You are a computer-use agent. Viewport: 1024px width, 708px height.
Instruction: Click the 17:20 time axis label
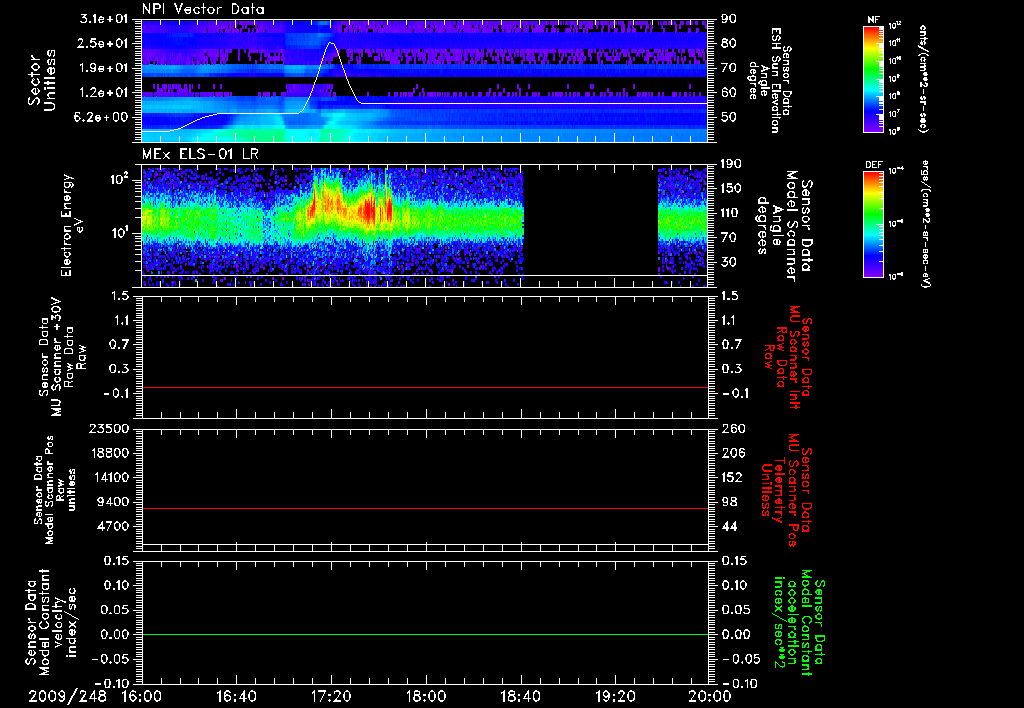click(x=331, y=696)
